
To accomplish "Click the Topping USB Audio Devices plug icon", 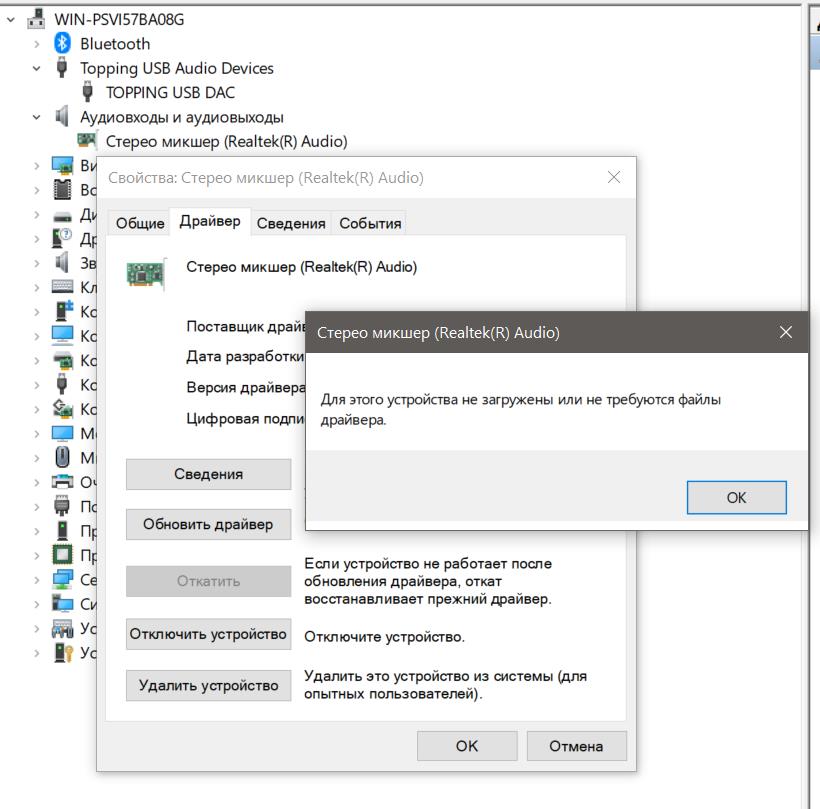I will tap(62, 67).
